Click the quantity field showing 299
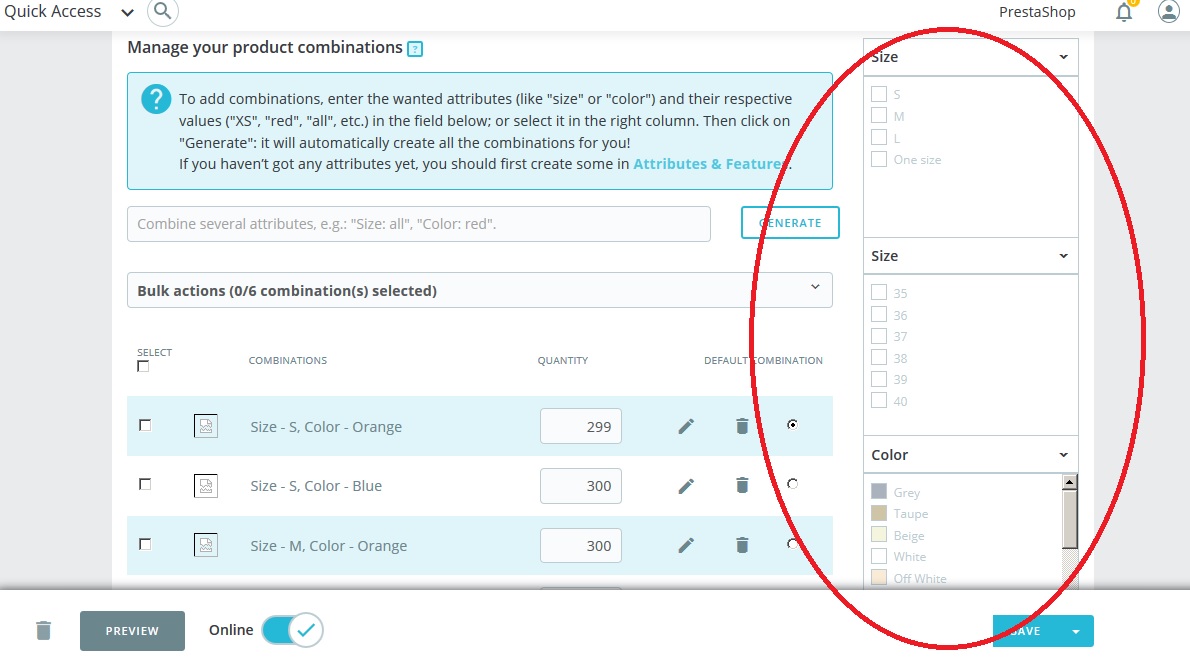This screenshot has width=1190, height=662. point(581,426)
